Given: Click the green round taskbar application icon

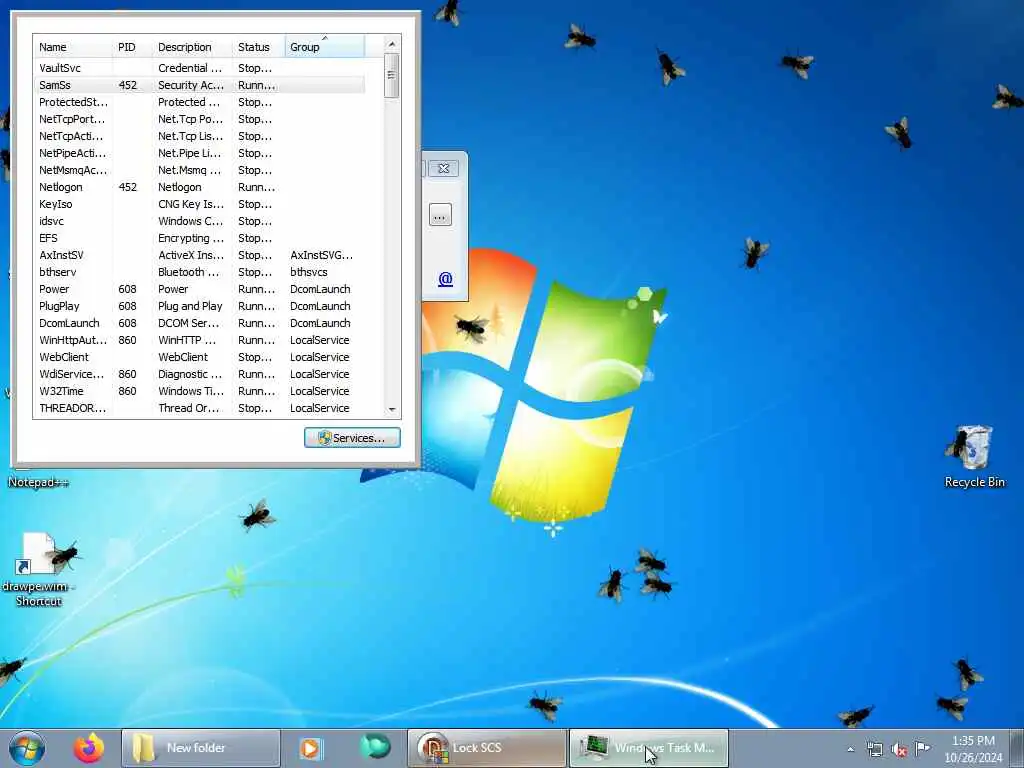Looking at the screenshot, I should 375,747.
